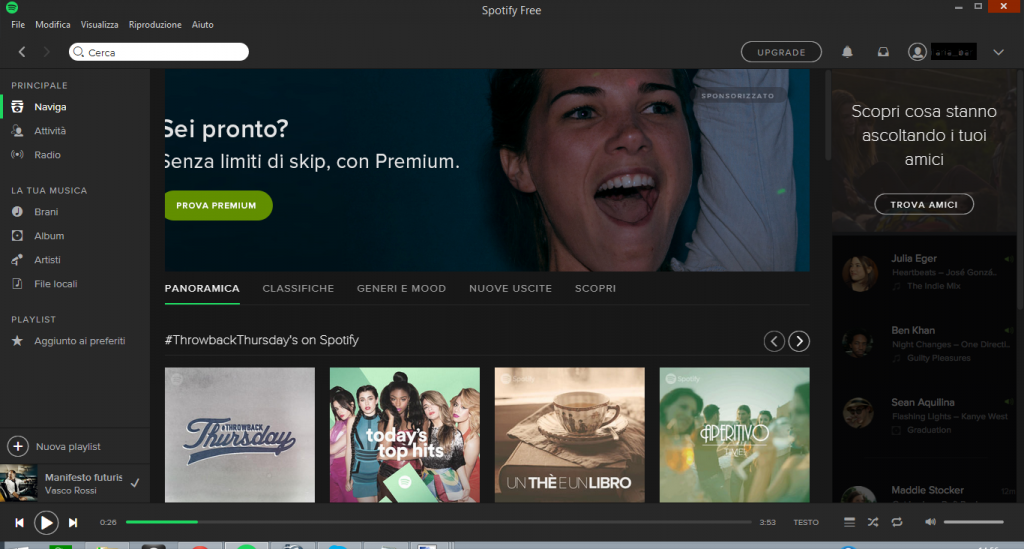Switch to the SCOPRI tab

click(596, 289)
